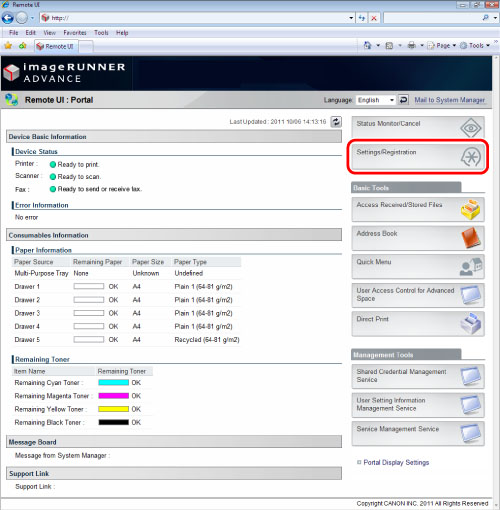The height and width of the screenshot is (510, 500).
Task: Open the Favorites menu
Action: tap(75, 33)
